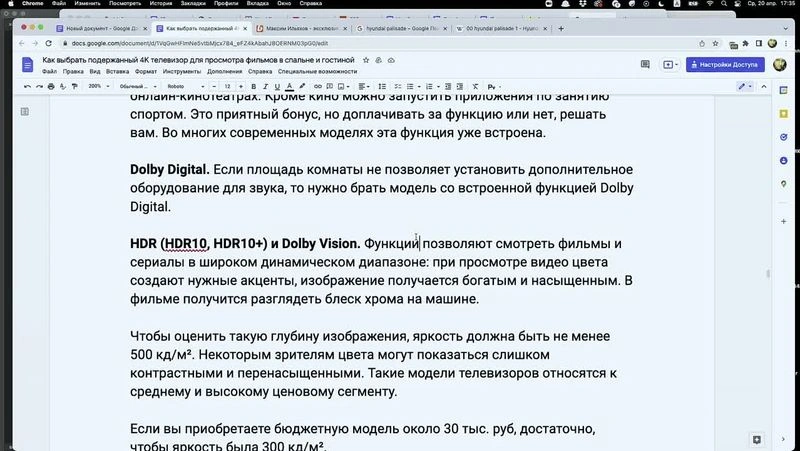This screenshot has height=451, width=800.
Task: Click Настройки Доступа share button
Action: pyautogui.click(x=725, y=65)
